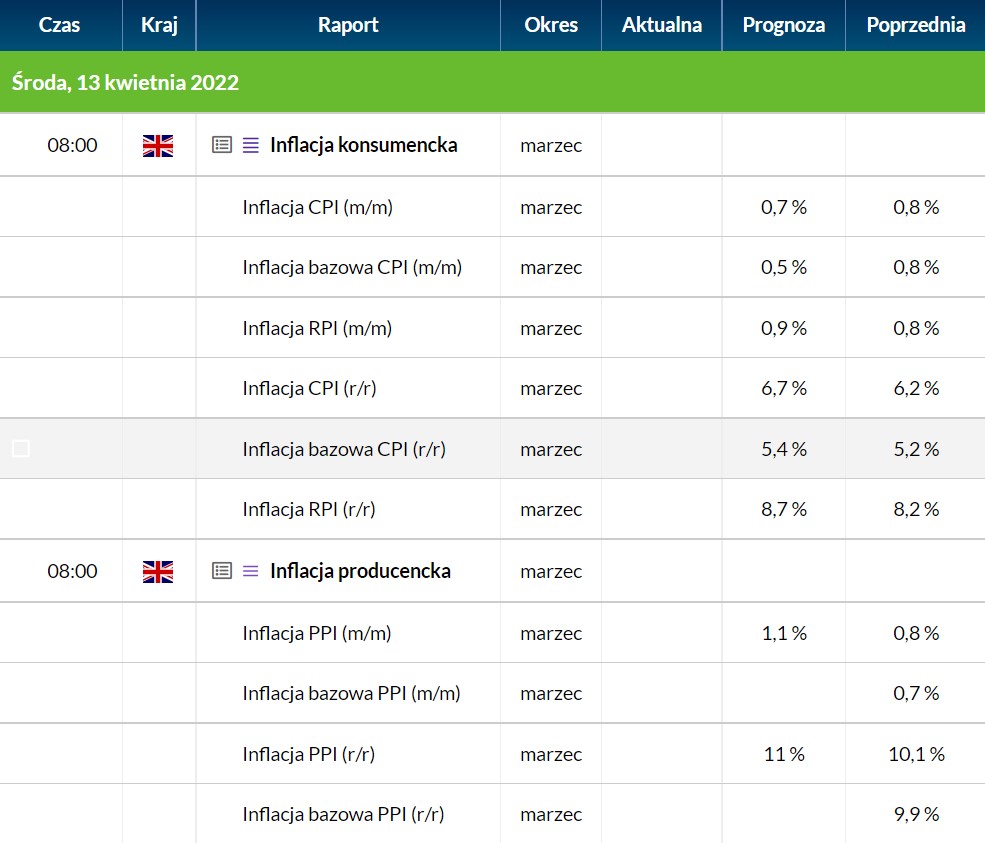985x843 pixels.
Task: Select the Poprzednia column header
Action: tap(915, 25)
